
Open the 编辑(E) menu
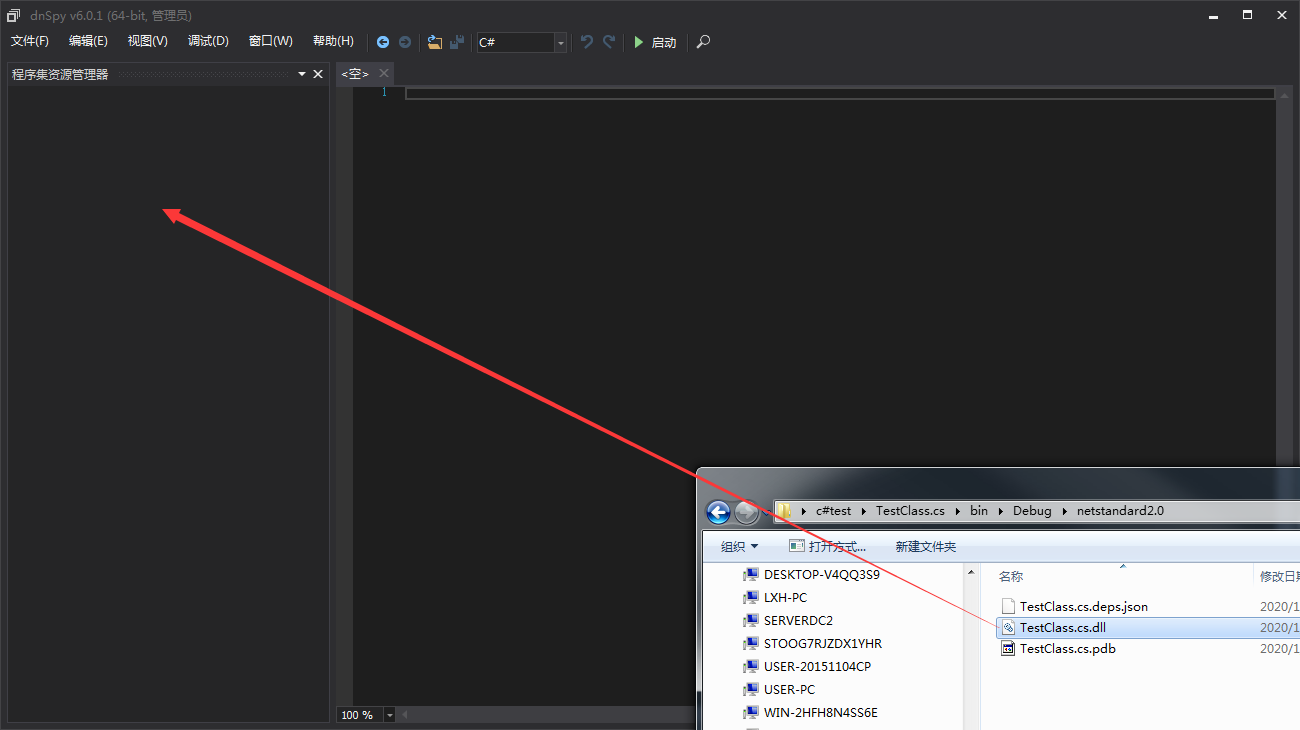point(88,41)
